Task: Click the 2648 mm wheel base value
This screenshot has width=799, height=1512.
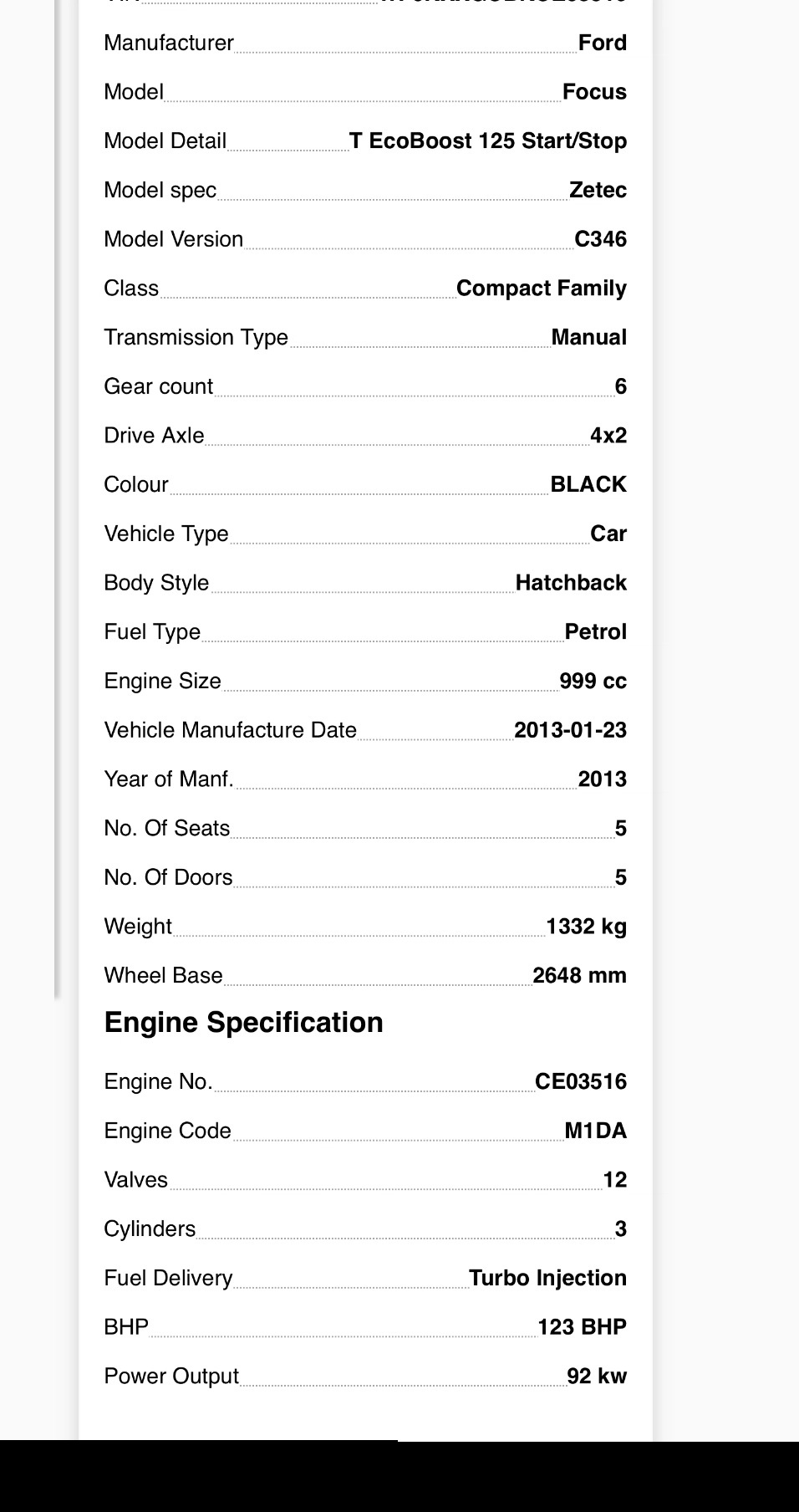Action: 579,976
